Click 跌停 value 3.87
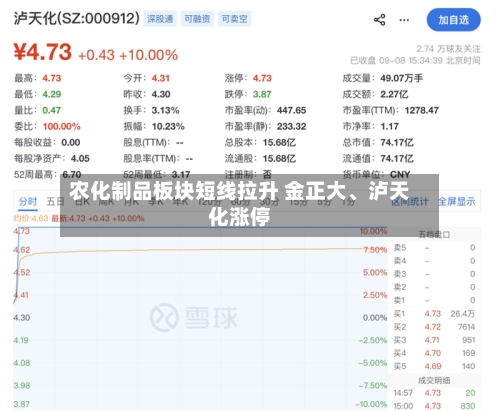 [x=262, y=94]
